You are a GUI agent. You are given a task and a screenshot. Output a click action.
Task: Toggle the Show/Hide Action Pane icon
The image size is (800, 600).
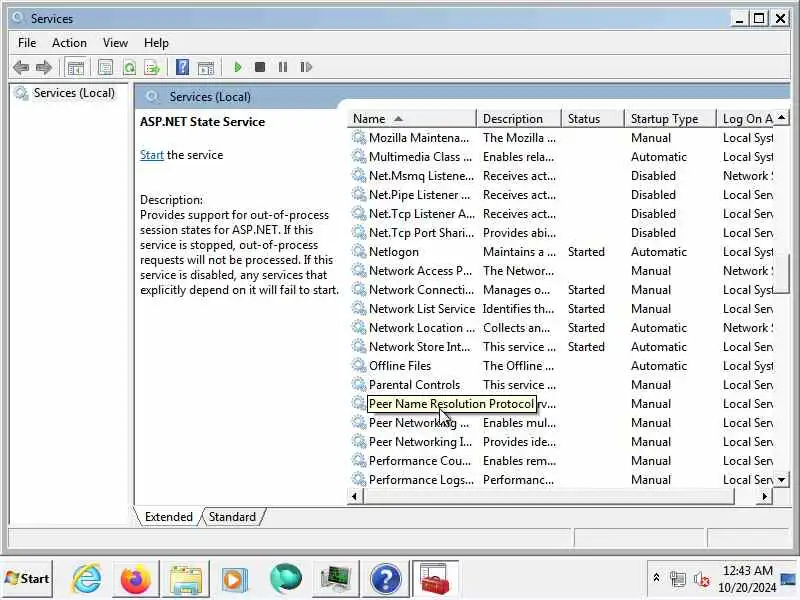pyautogui.click(x=206, y=67)
